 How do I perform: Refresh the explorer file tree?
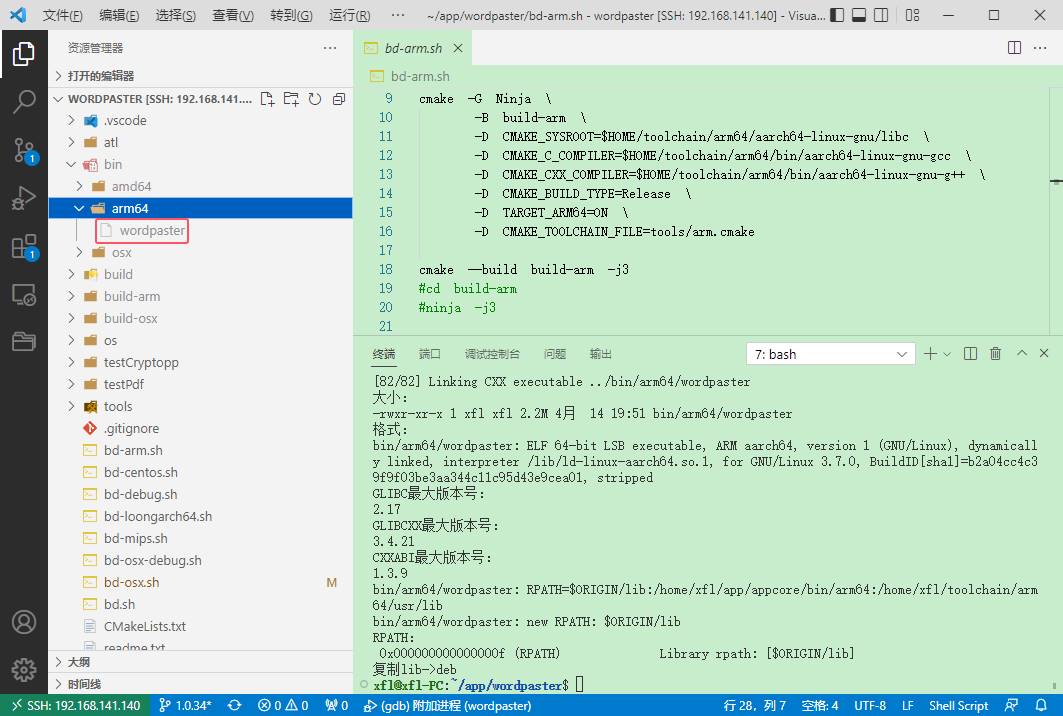click(315, 99)
